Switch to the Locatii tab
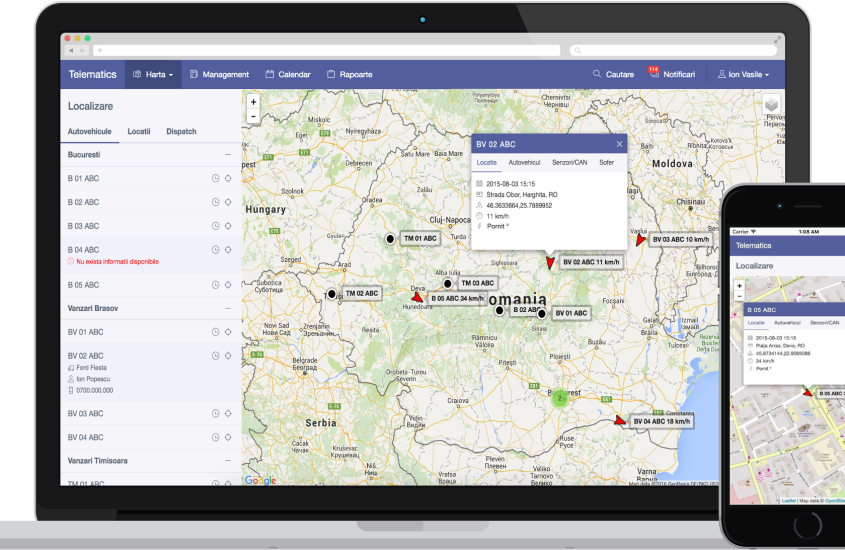845x550 pixels. (138, 131)
